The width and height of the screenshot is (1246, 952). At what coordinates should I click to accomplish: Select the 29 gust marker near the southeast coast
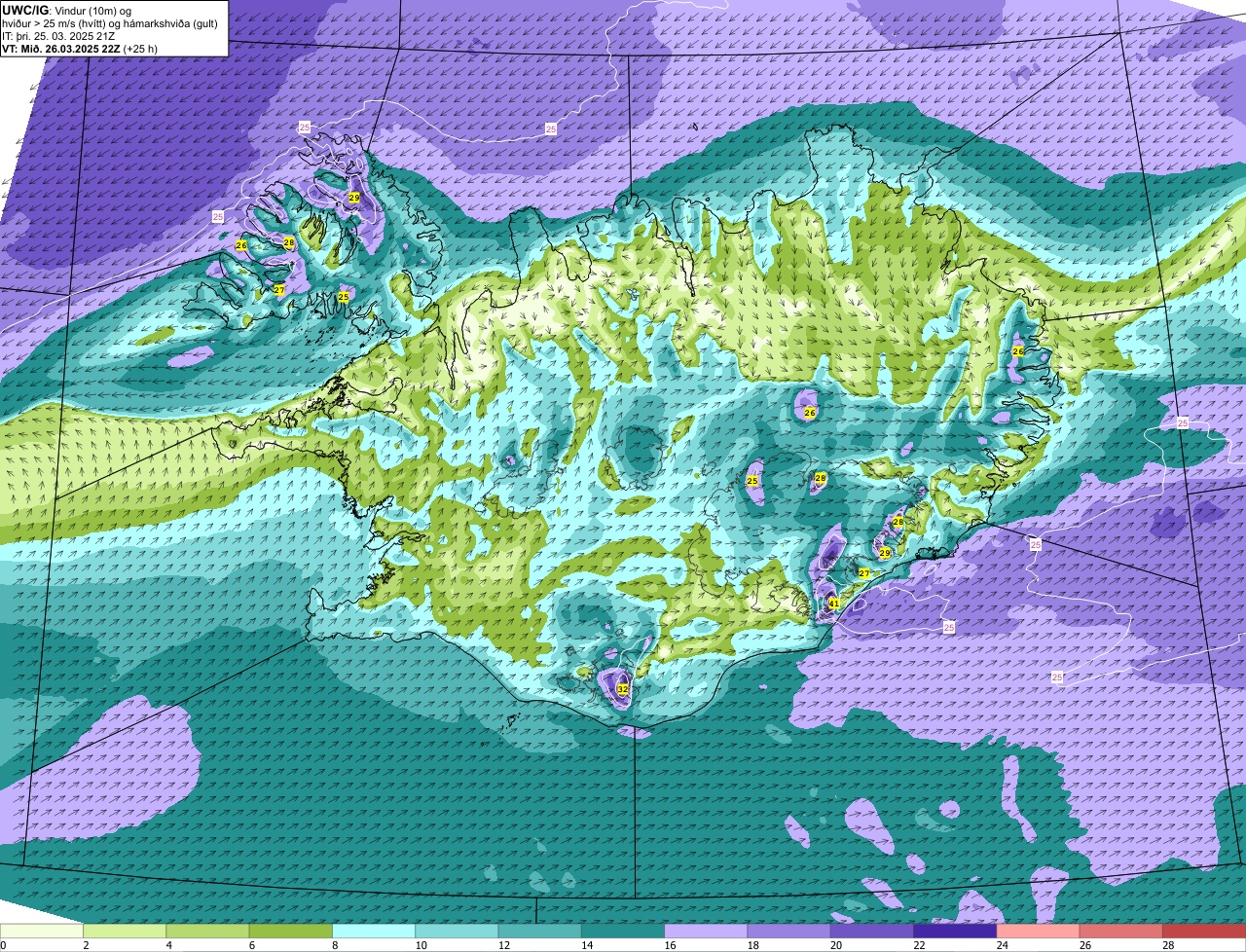885,553
